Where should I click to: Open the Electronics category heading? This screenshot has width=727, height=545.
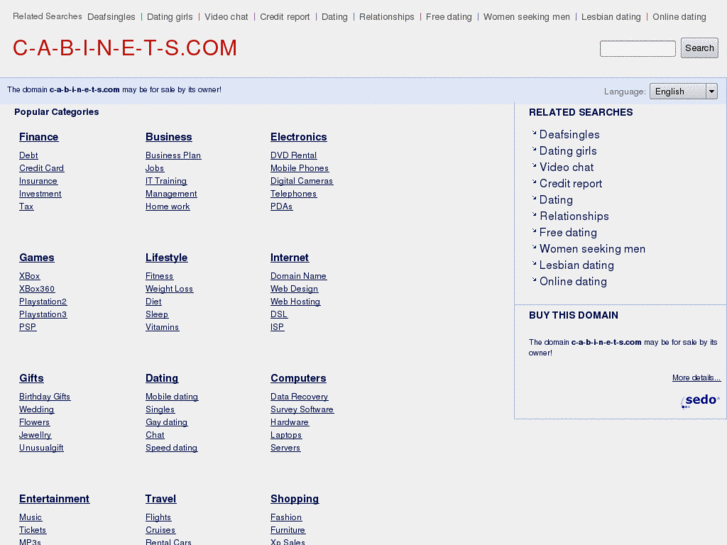(299, 137)
